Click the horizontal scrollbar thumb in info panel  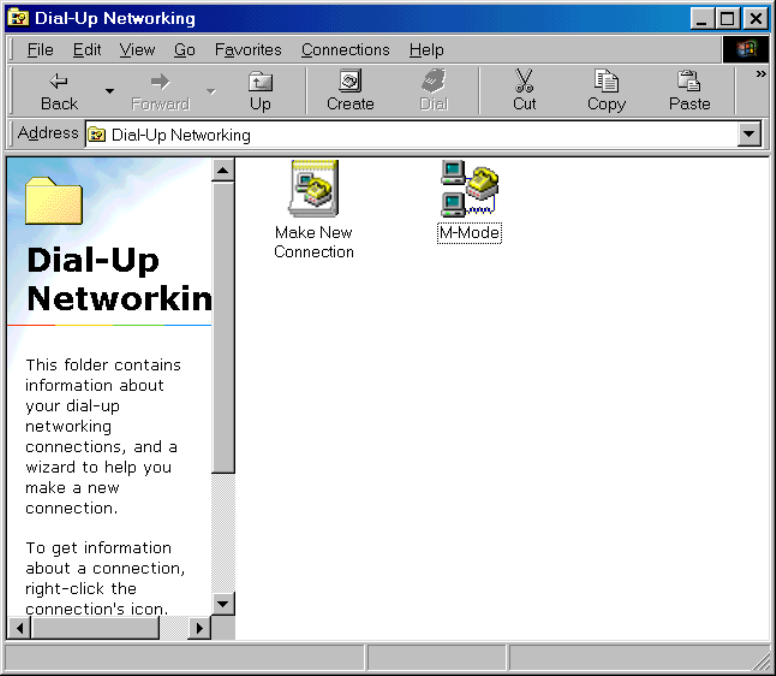pyautogui.click(x=96, y=628)
